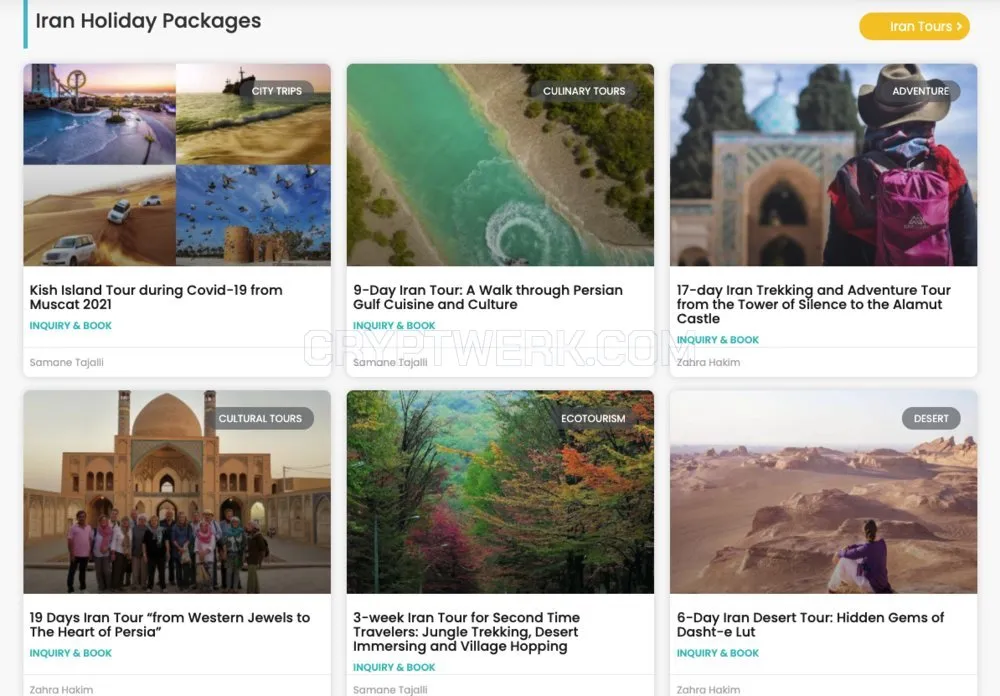Open the 3-week Iran Tour title link
1000x696 pixels.
[x=466, y=632]
